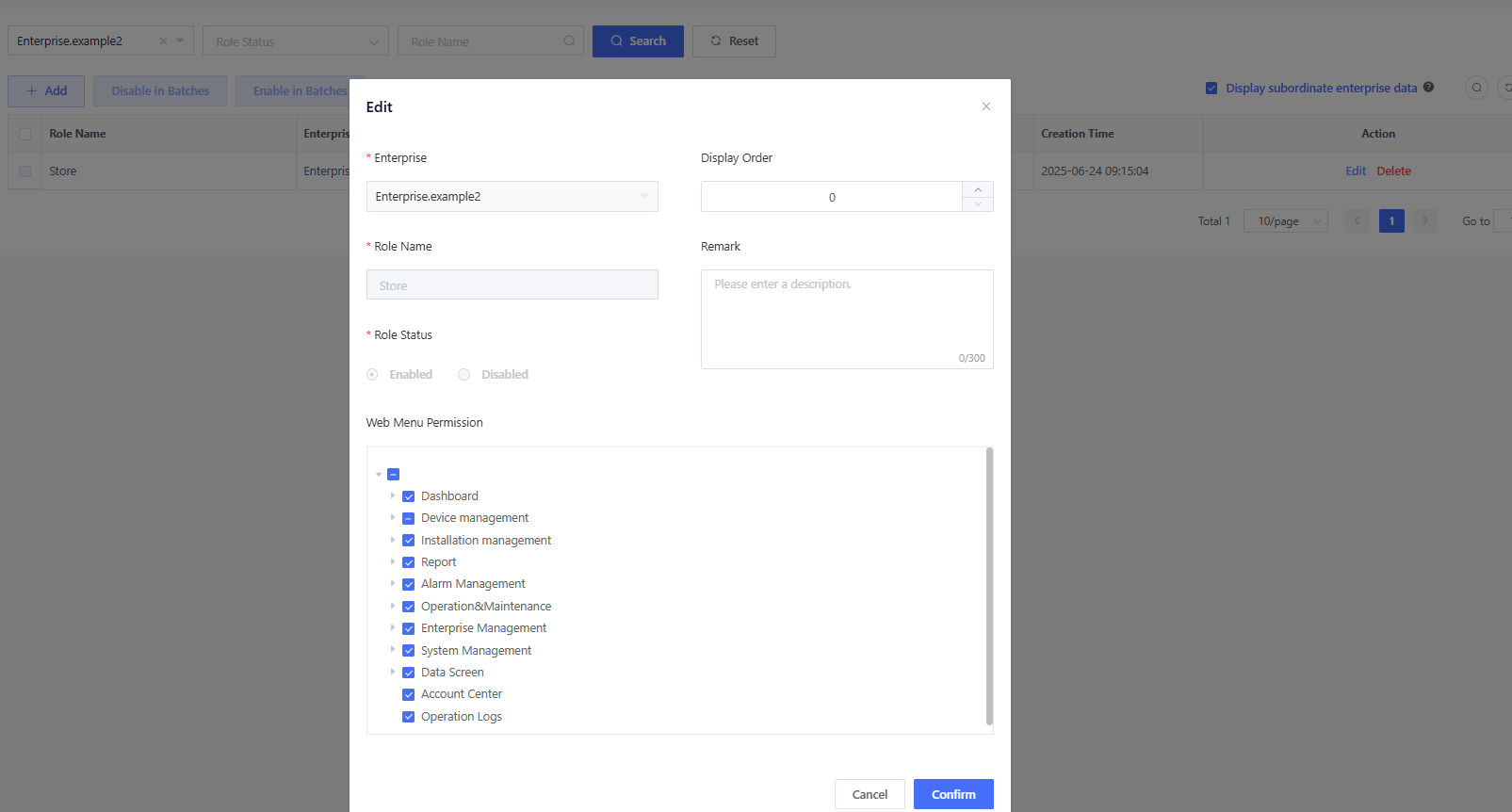Toggle the Operation Logs permission checkbox
1512x812 pixels.
coord(409,717)
